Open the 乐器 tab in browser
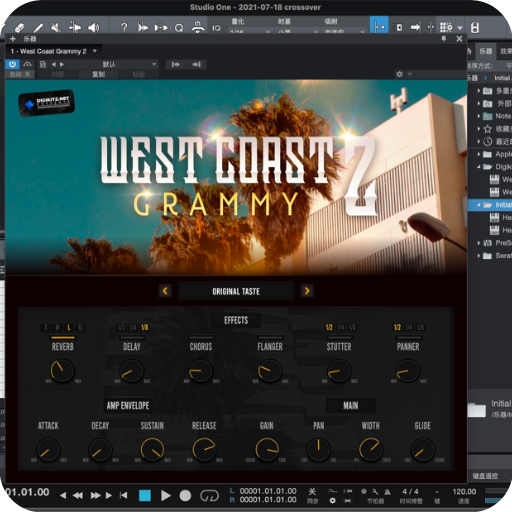 click(x=486, y=51)
